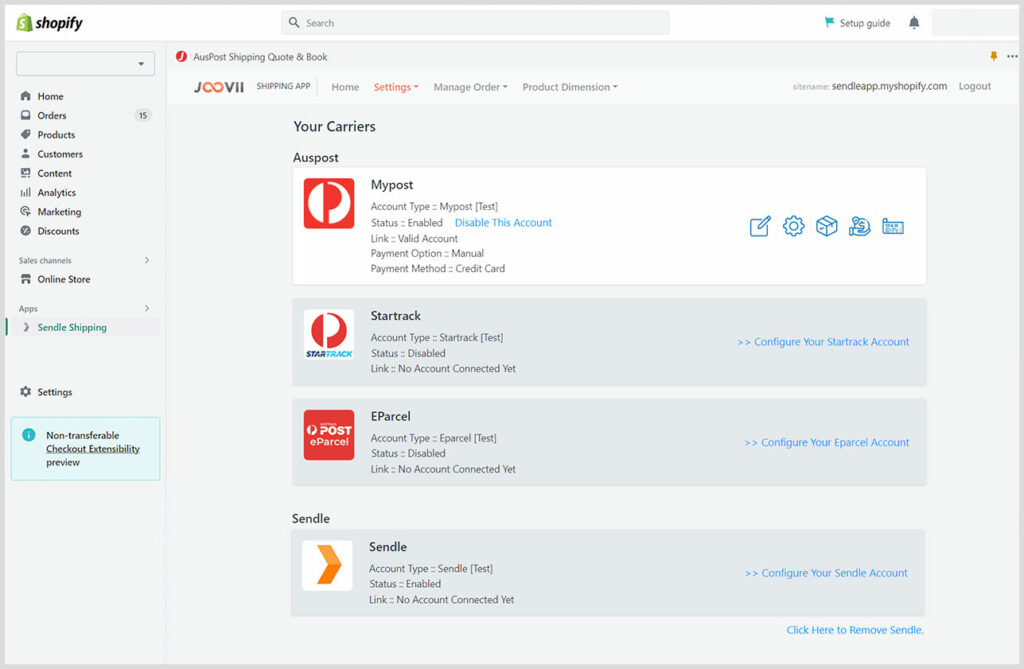Screen dimensions: 1024x669
Task: Click the Mypost carrier title
Action: point(392,185)
